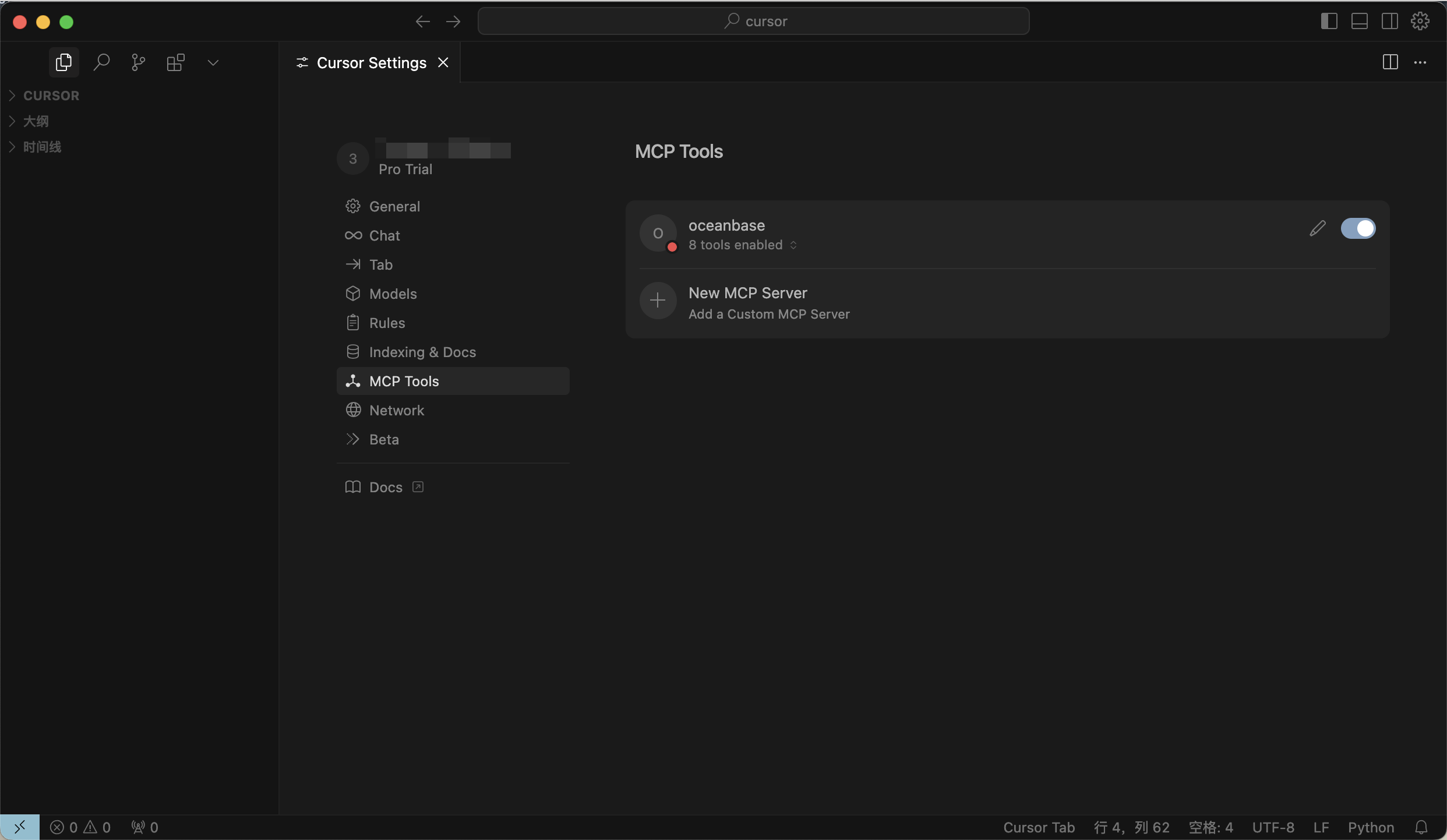Split the editor to the right
This screenshot has width=1447, height=840.
coord(1390,62)
